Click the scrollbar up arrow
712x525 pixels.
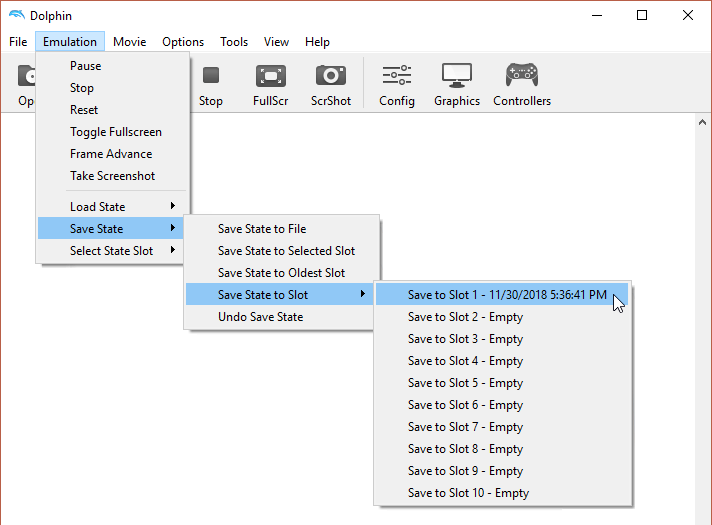tap(702, 122)
